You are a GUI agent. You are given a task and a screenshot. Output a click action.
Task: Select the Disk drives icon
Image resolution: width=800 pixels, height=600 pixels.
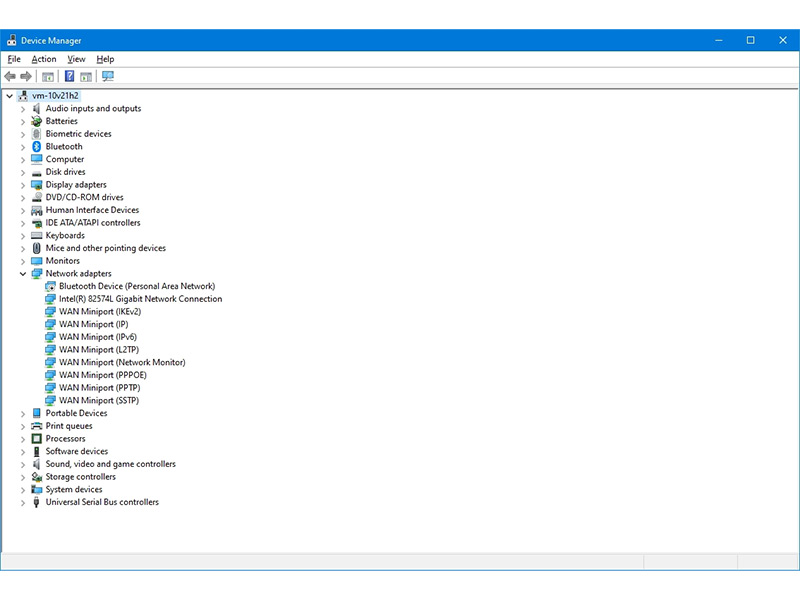pos(36,173)
